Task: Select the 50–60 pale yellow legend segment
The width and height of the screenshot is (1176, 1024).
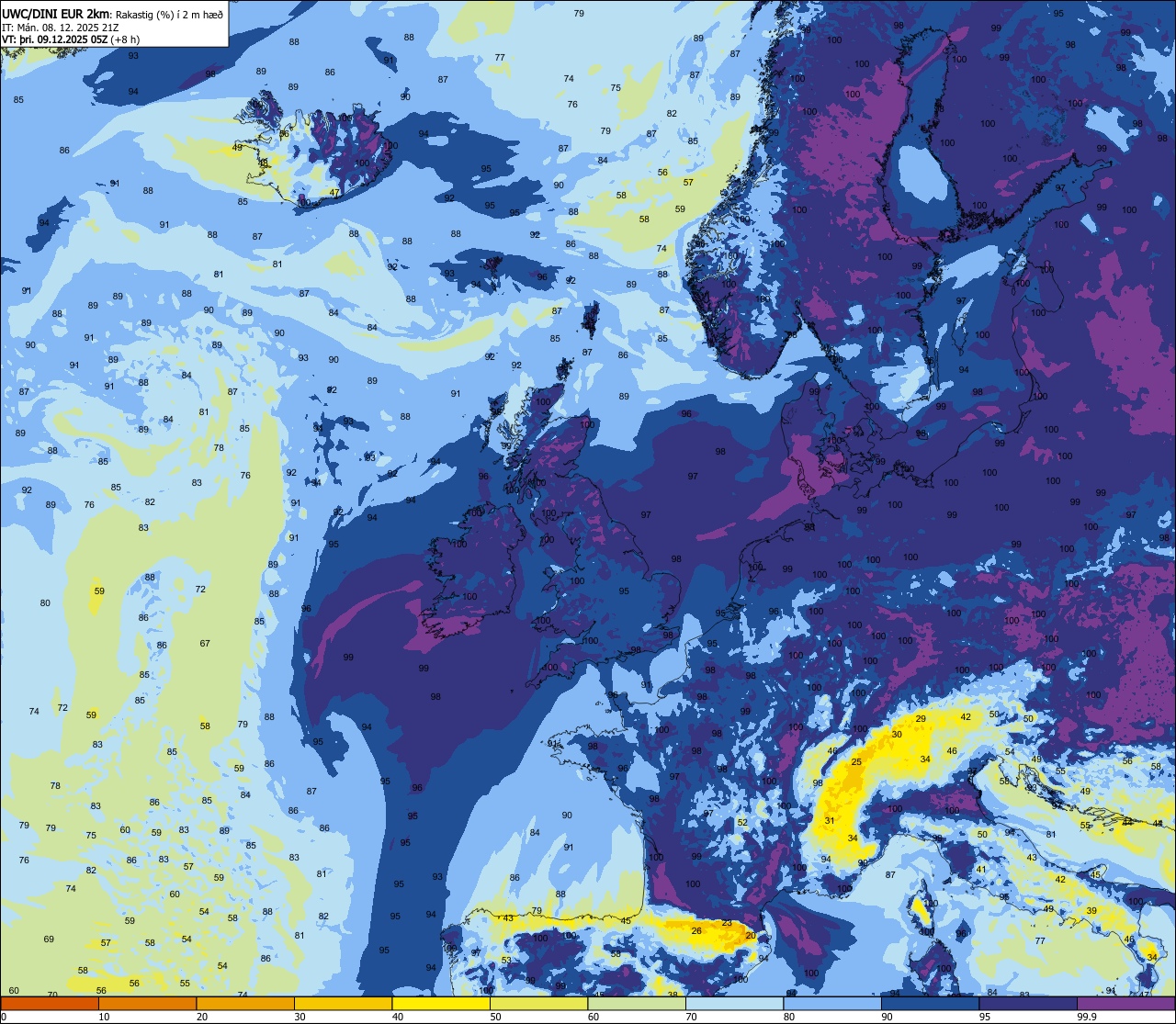Action: coord(539,1003)
